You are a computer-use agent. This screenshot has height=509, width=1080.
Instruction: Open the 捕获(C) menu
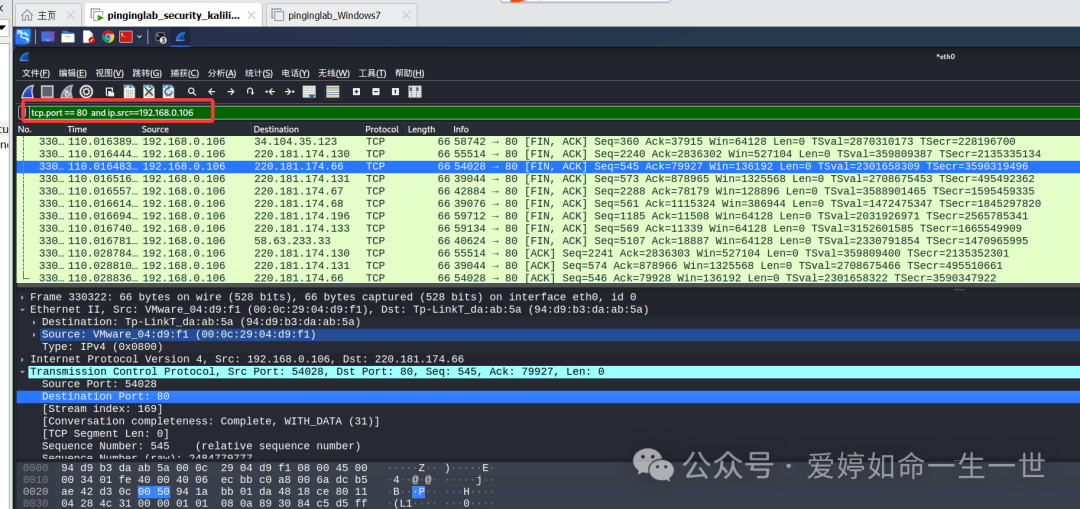click(x=185, y=73)
